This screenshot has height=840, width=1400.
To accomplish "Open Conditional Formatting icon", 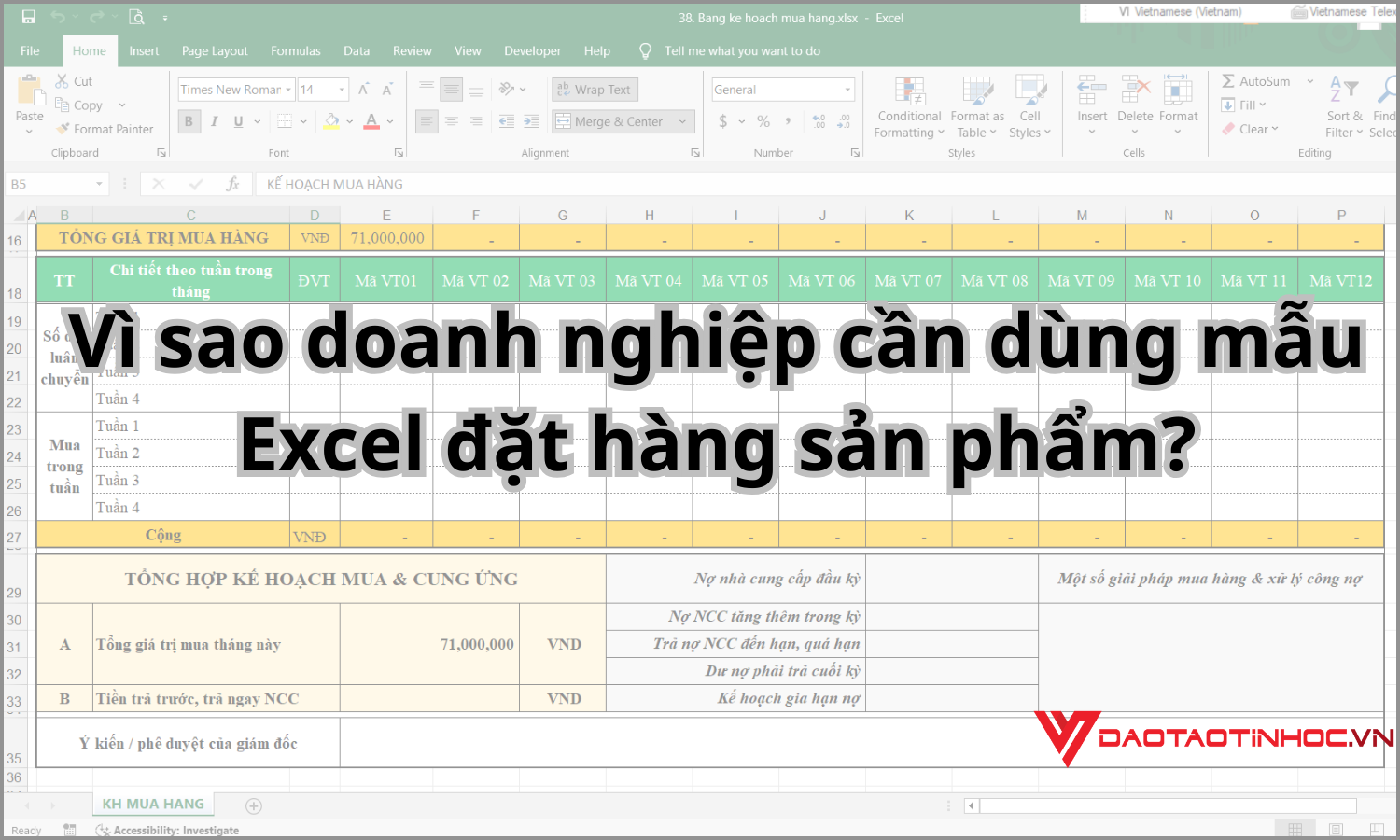I will [x=909, y=91].
